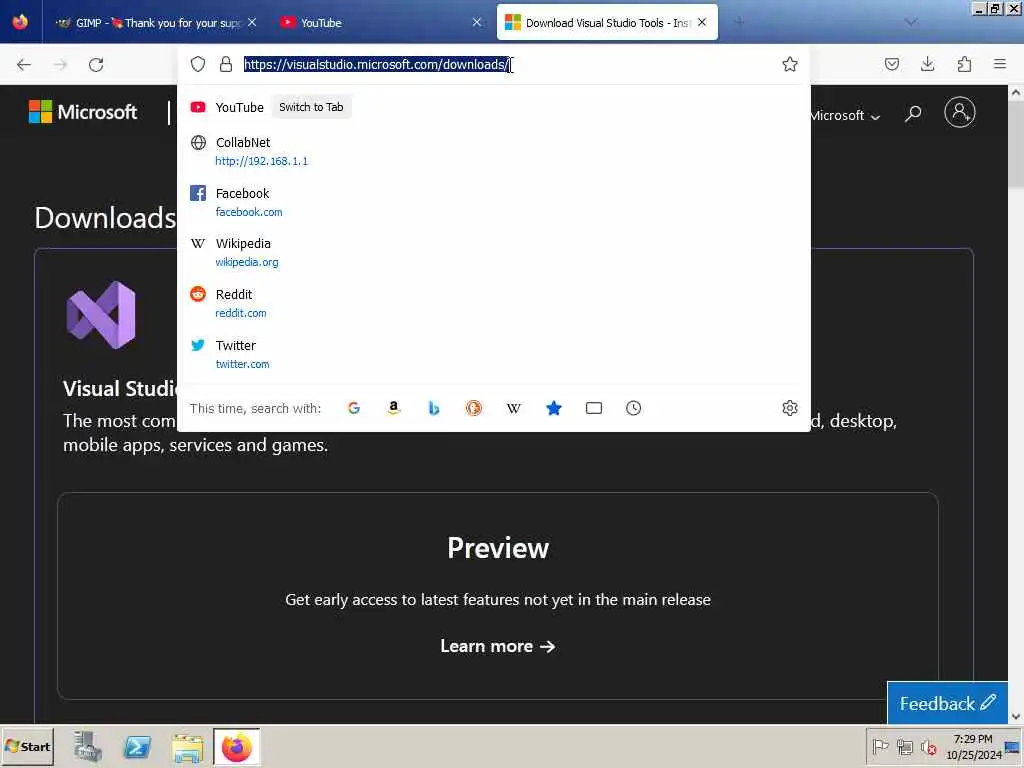Open Firefox View icon in tab strip

[x=20, y=22]
